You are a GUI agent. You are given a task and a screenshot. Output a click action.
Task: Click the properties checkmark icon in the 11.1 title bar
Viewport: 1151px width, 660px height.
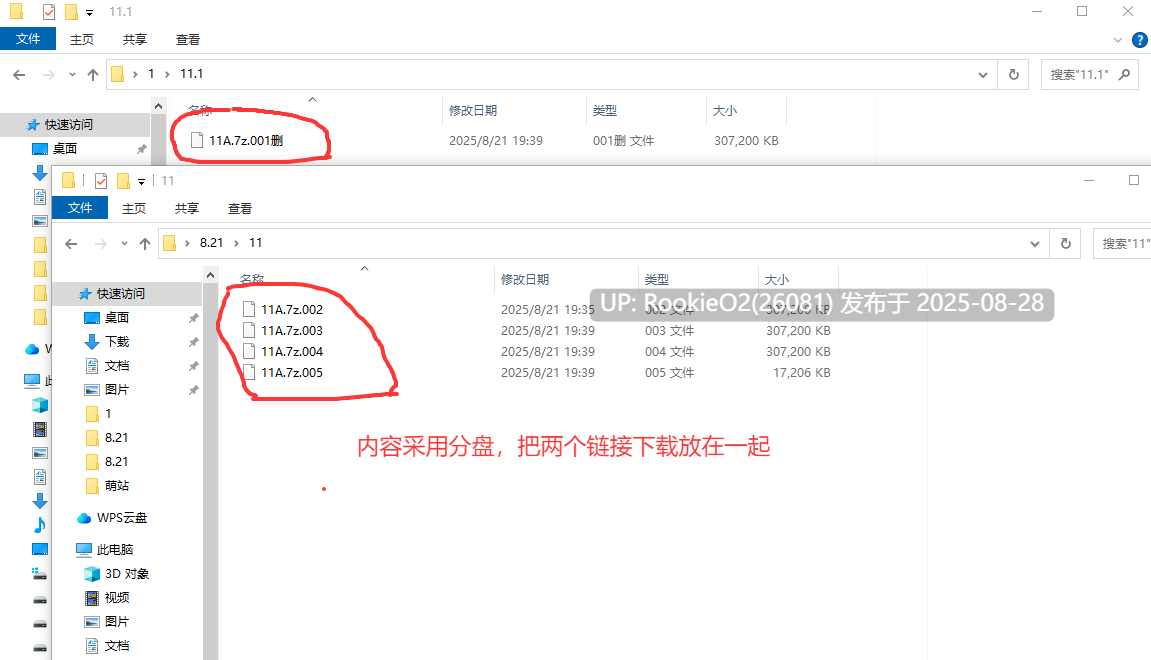coord(48,12)
